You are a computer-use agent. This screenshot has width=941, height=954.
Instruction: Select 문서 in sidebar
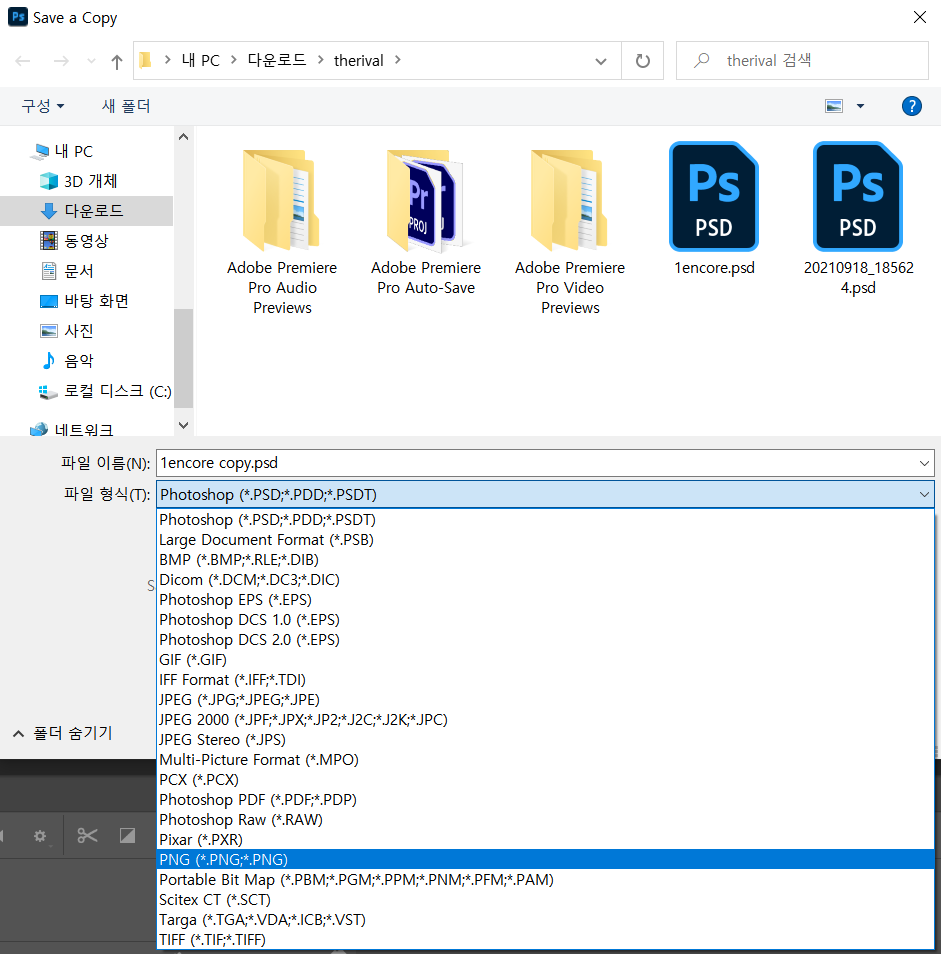67,271
